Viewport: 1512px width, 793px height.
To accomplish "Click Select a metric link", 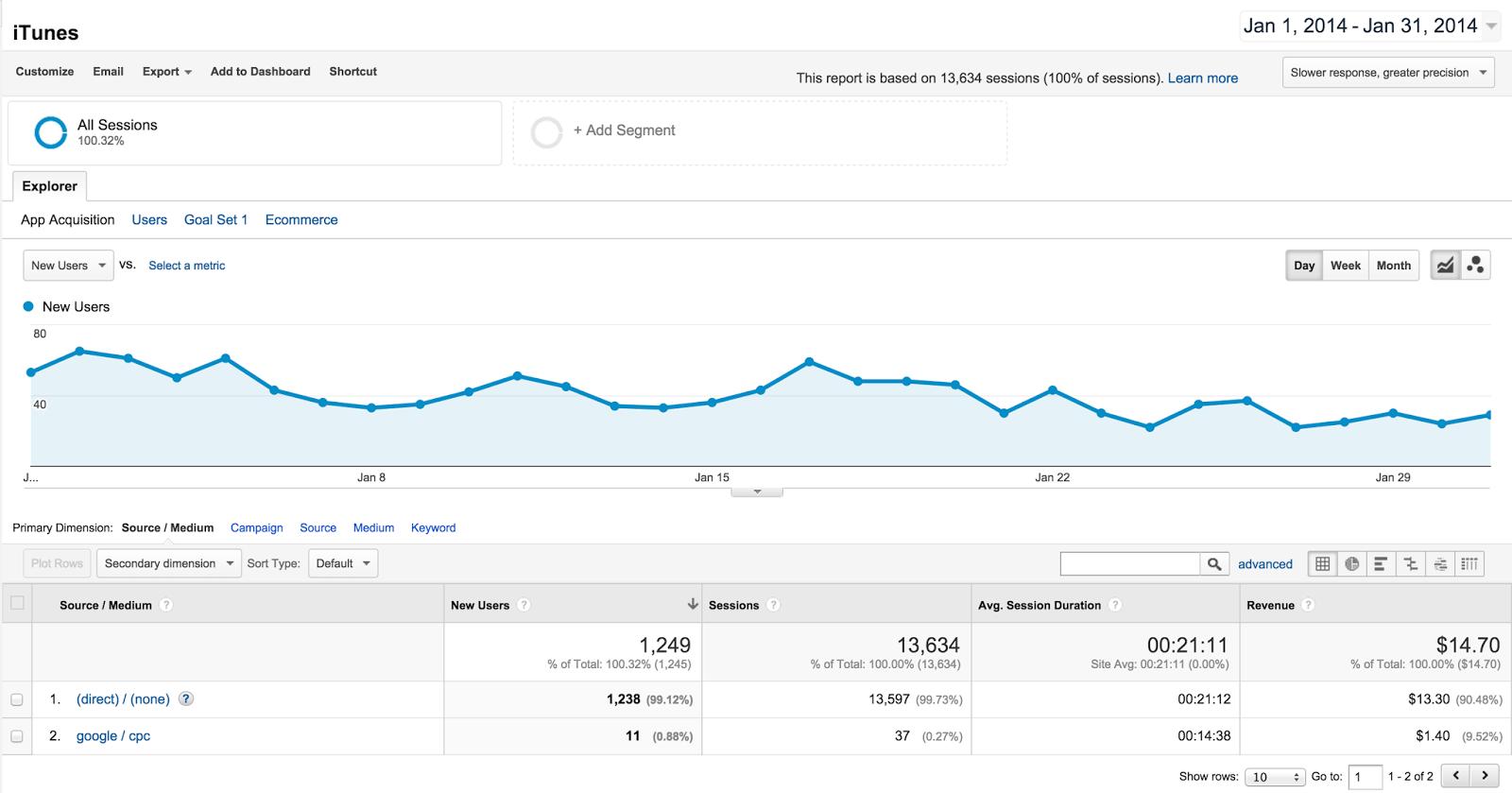I will click(x=187, y=267).
